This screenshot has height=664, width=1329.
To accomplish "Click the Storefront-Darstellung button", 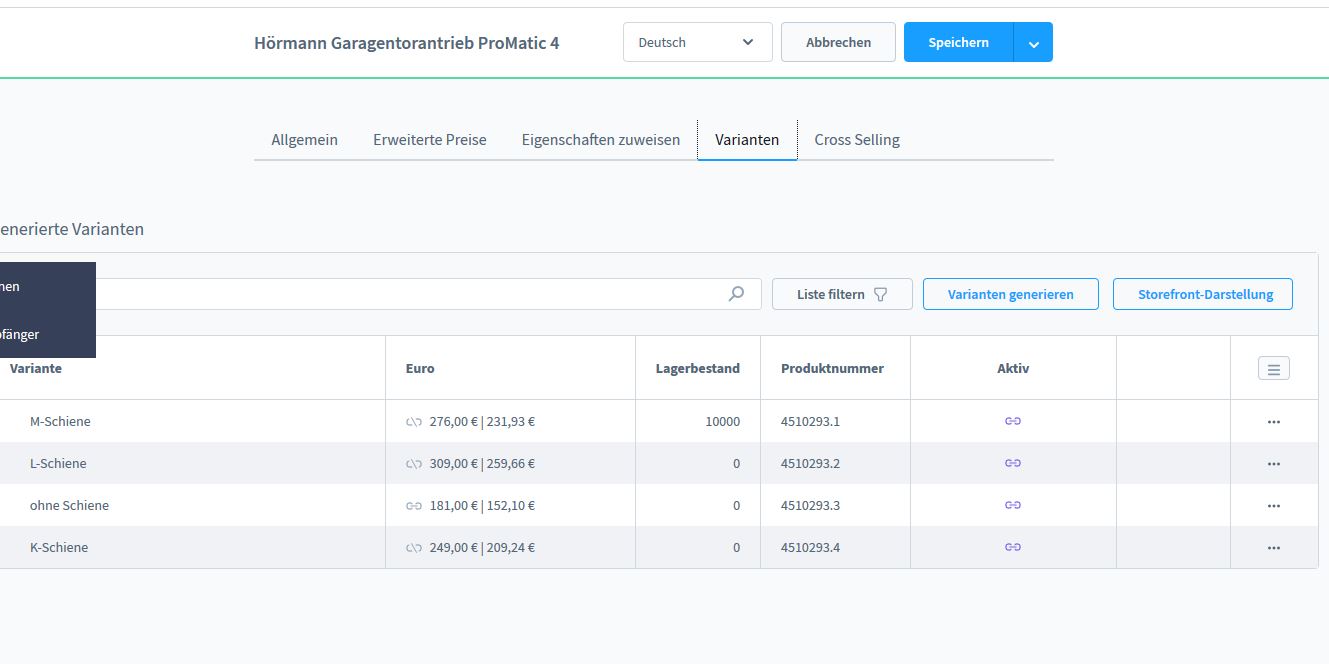I will [1204, 294].
